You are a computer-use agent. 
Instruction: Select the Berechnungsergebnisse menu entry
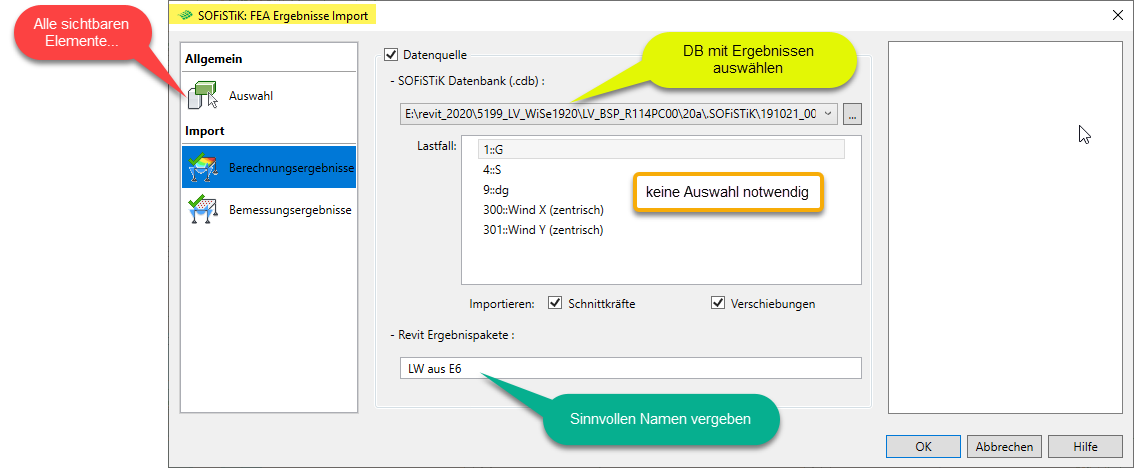pyautogui.click(x=290, y=168)
